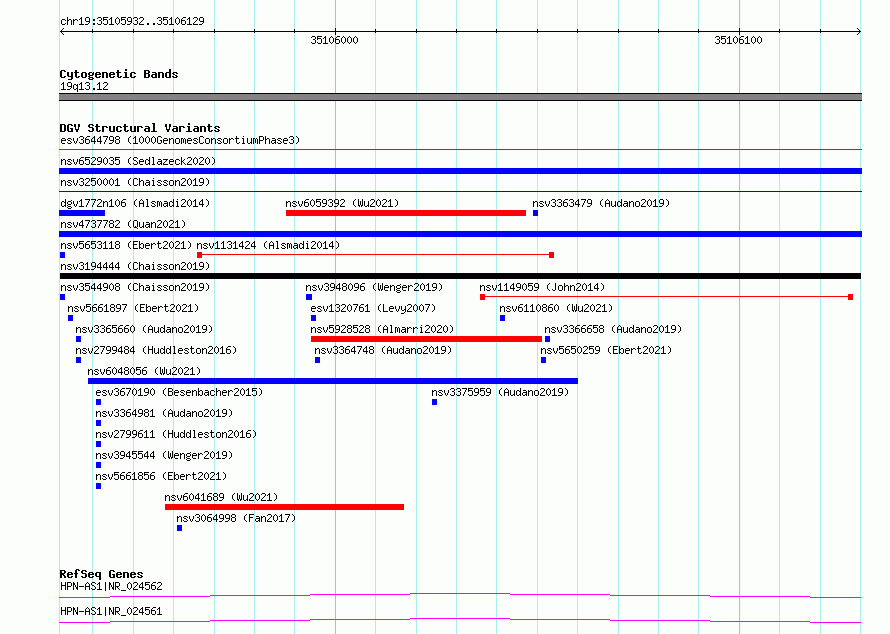Image resolution: width=890 pixels, height=634 pixels.
Task: Open the nsv4737782 Quan2021 label
Action: coord(123,224)
